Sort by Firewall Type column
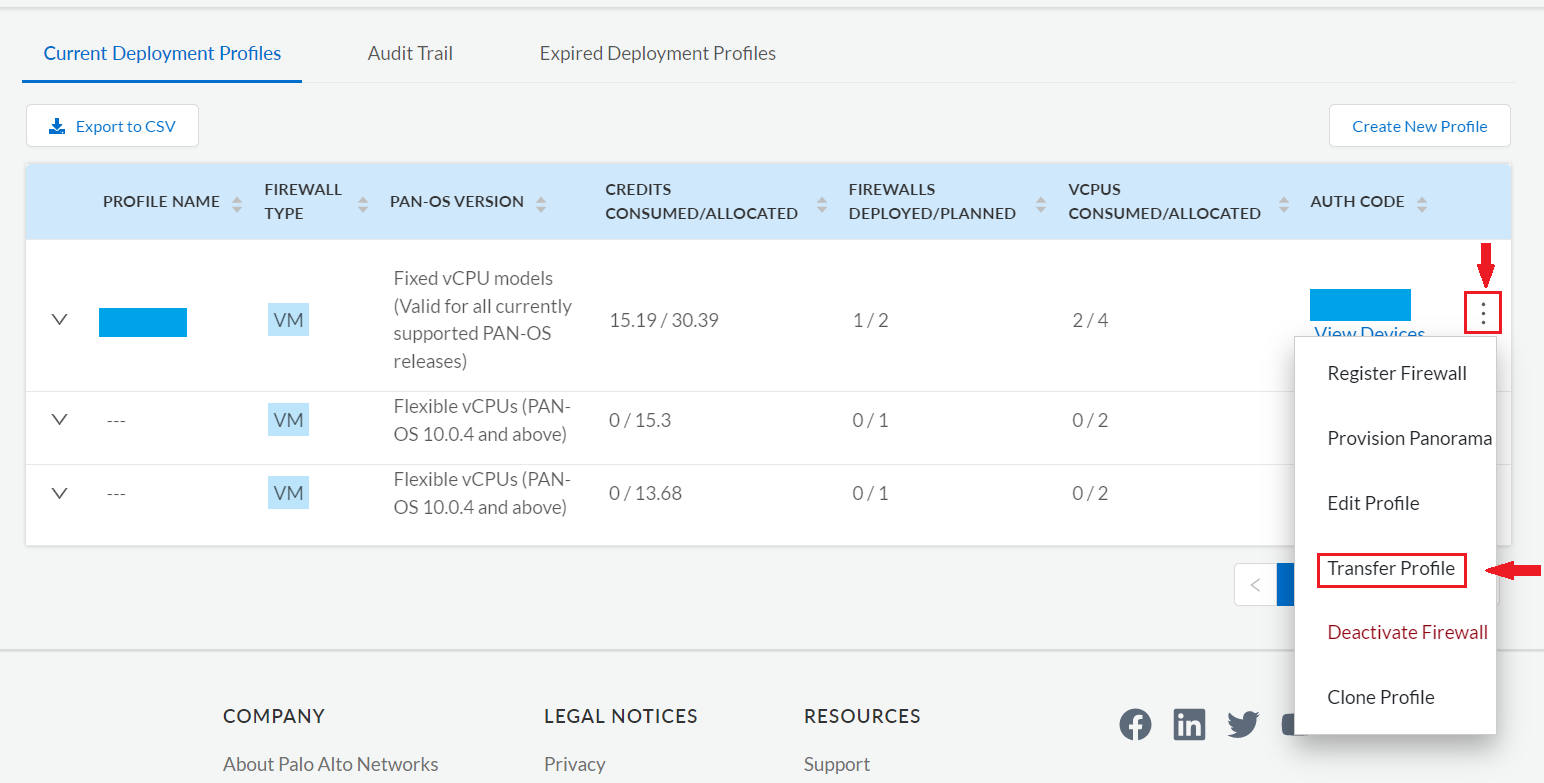This screenshot has height=783, width=1544. pos(363,203)
